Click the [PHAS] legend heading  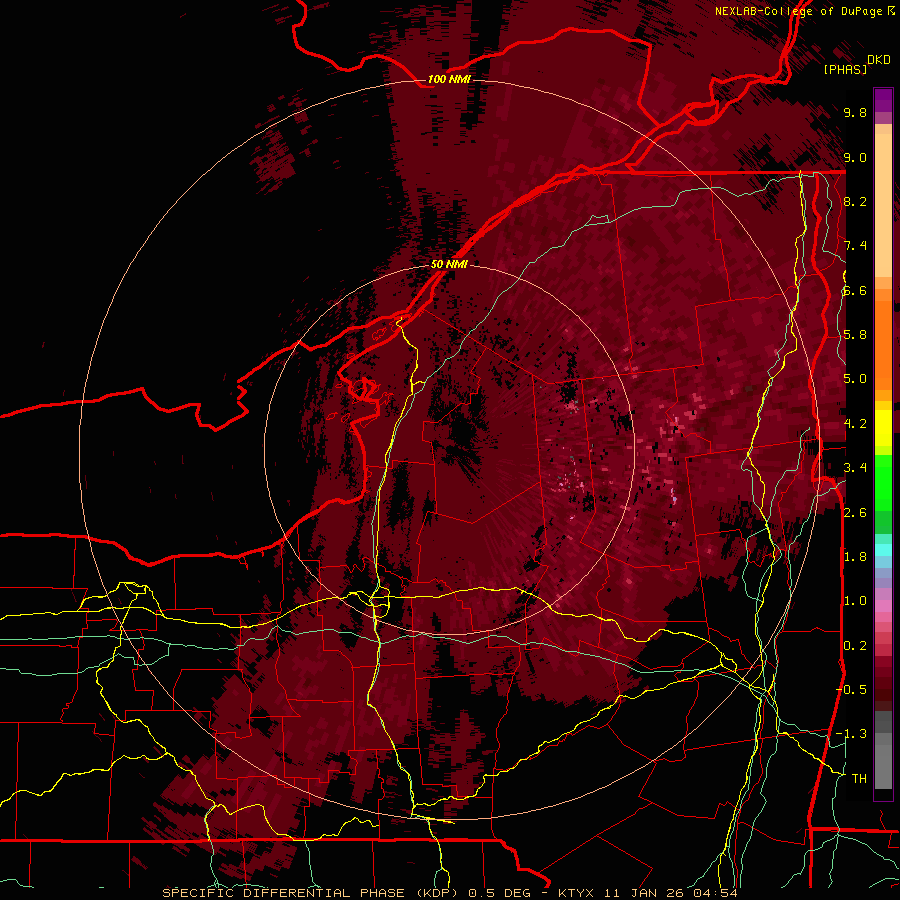pyautogui.click(x=845, y=70)
